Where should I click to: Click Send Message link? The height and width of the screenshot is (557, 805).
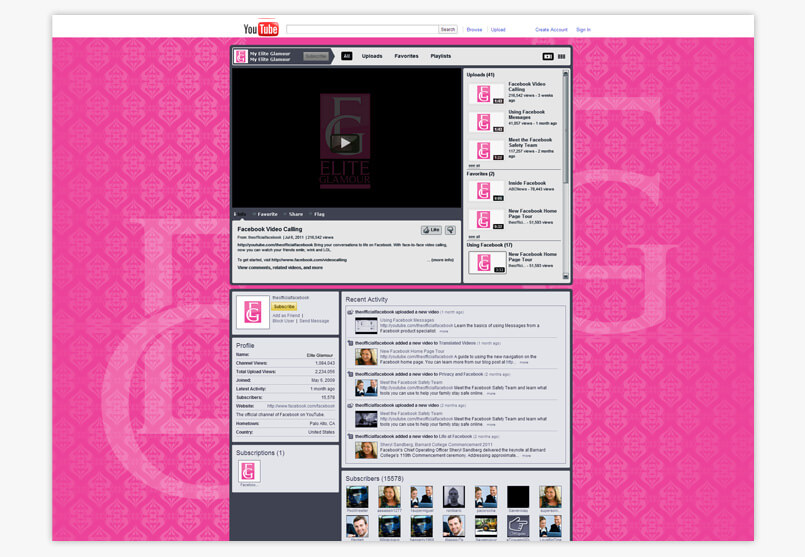pos(314,321)
